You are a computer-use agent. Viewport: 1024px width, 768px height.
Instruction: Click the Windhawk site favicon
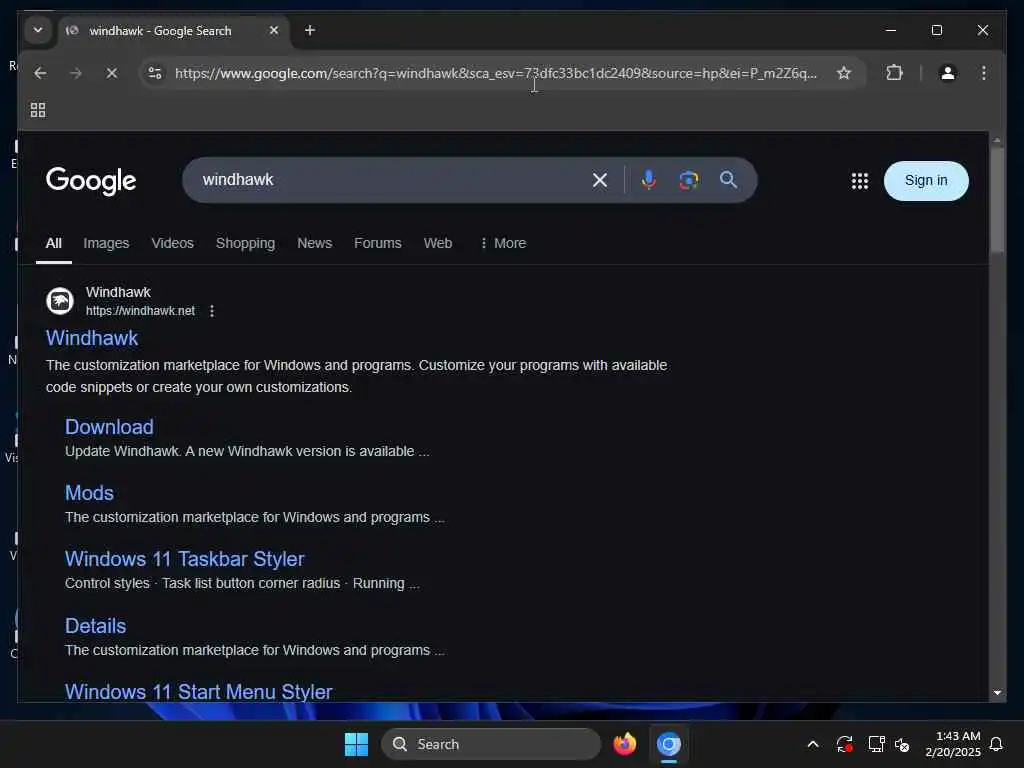[60, 301]
